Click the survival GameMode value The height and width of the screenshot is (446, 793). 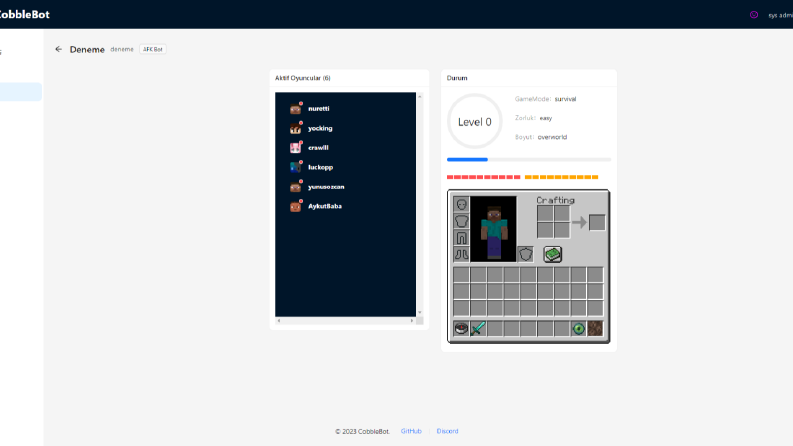point(565,99)
